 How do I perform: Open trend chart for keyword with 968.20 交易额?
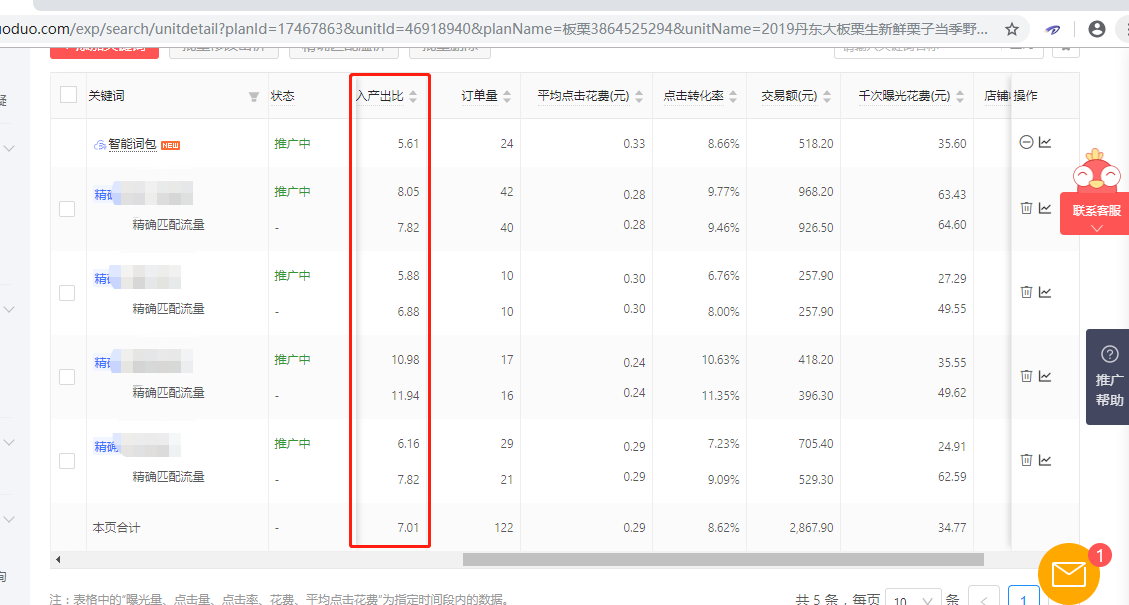[1045, 208]
